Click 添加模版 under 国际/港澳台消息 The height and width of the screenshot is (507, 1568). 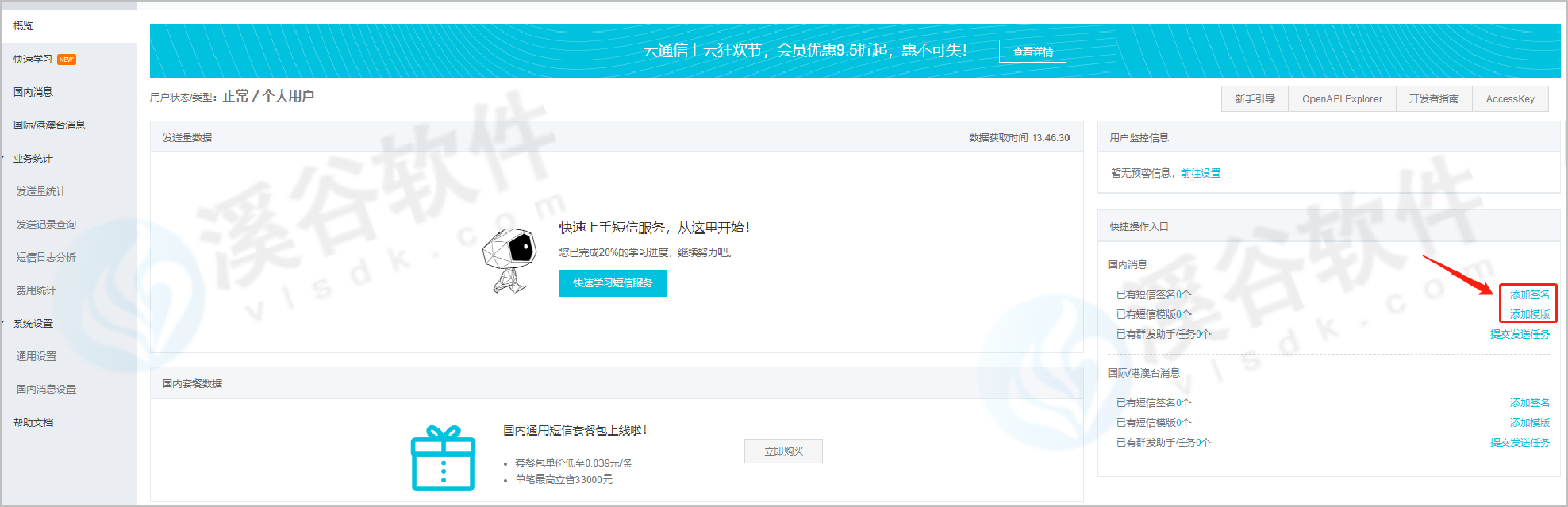tap(1529, 423)
